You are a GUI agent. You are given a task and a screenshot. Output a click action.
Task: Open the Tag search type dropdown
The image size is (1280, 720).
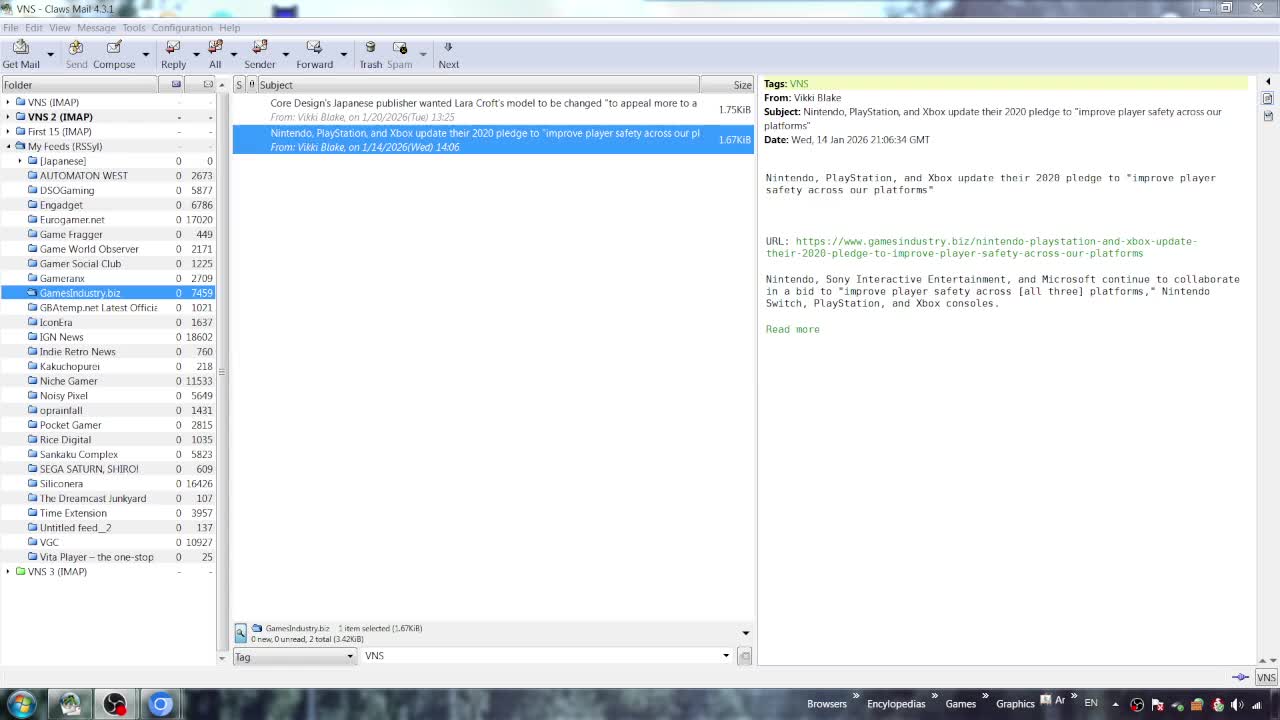pyautogui.click(x=294, y=656)
